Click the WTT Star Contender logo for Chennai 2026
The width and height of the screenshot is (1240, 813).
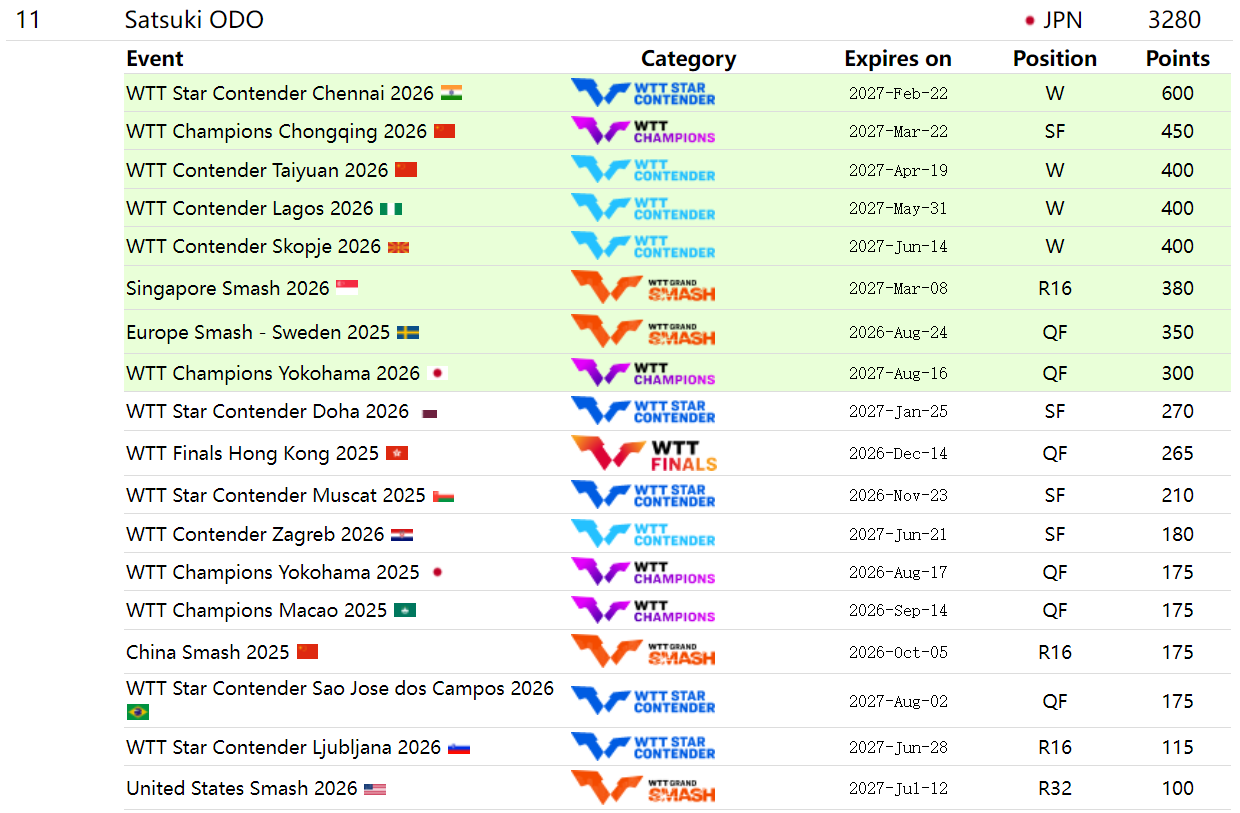click(643, 93)
